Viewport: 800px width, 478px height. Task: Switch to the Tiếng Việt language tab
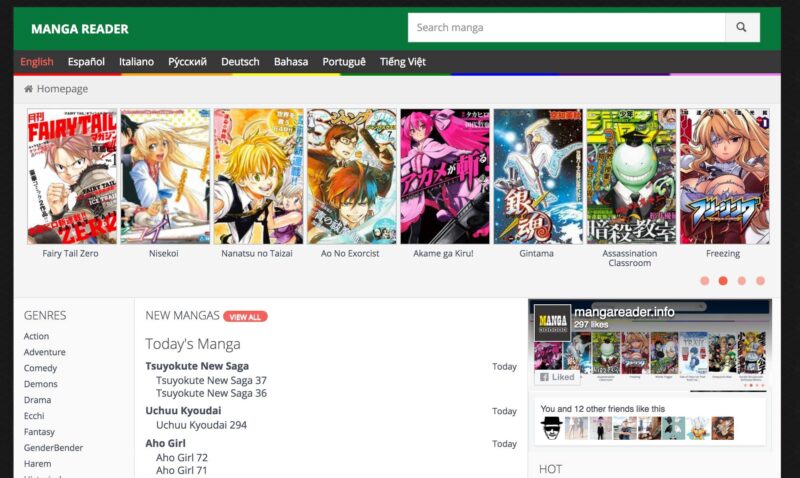pyautogui.click(x=403, y=62)
